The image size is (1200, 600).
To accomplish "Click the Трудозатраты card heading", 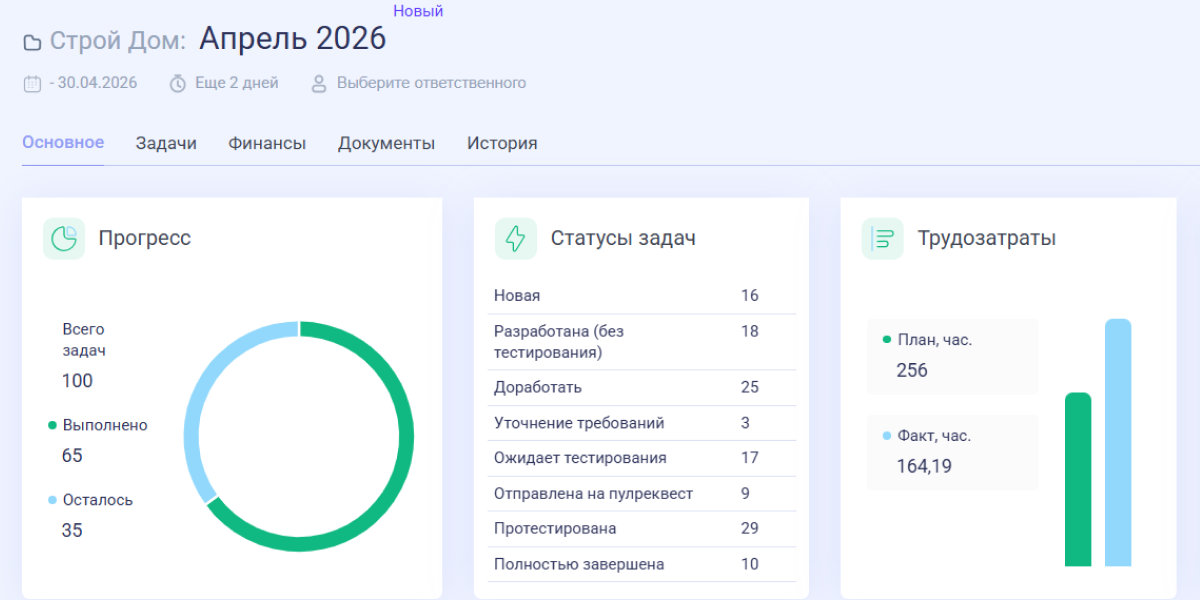I will coord(987,238).
